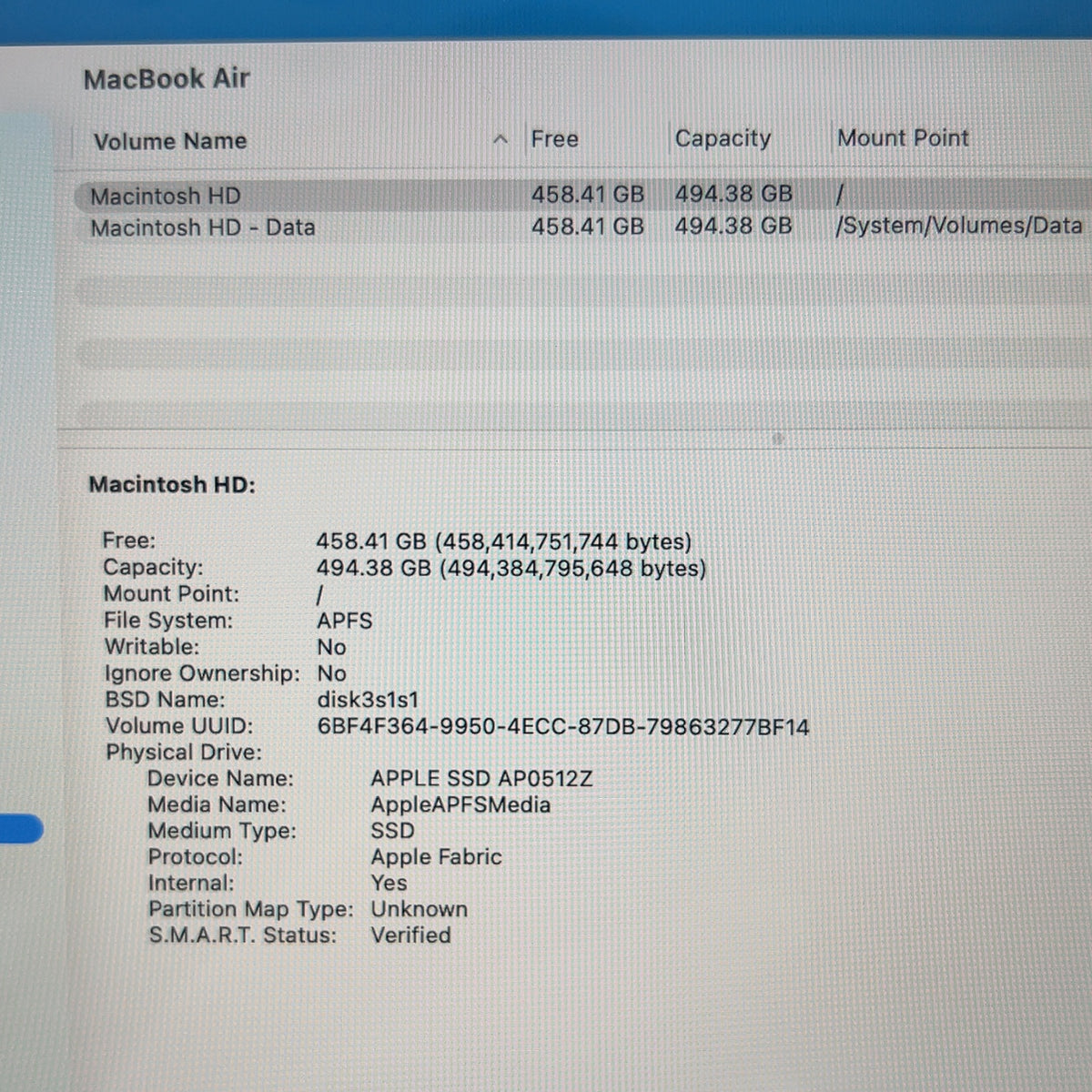Viewport: 1092px width, 1092px height.
Task: Click the MacBook Air title text
Action: pos(167,79)
